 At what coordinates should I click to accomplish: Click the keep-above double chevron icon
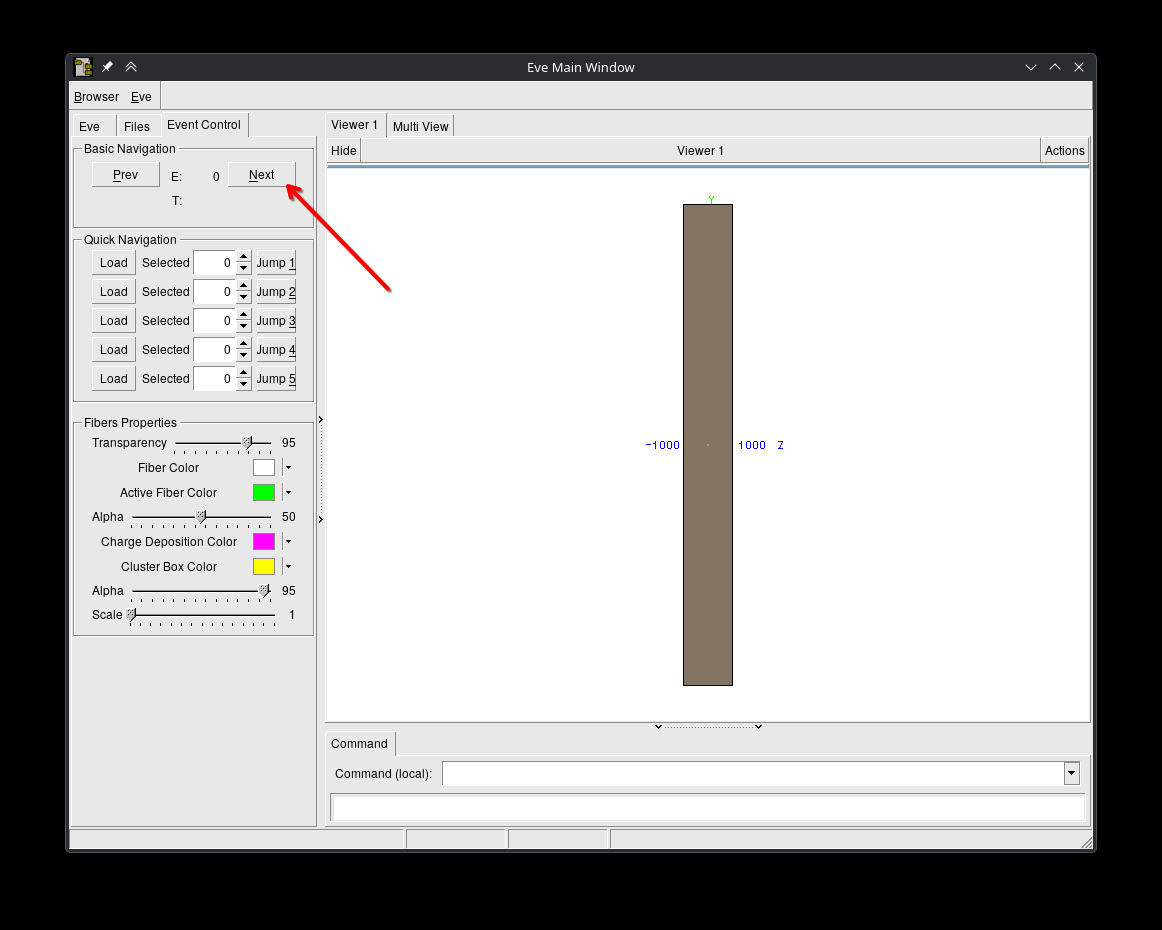coord(131,67)
